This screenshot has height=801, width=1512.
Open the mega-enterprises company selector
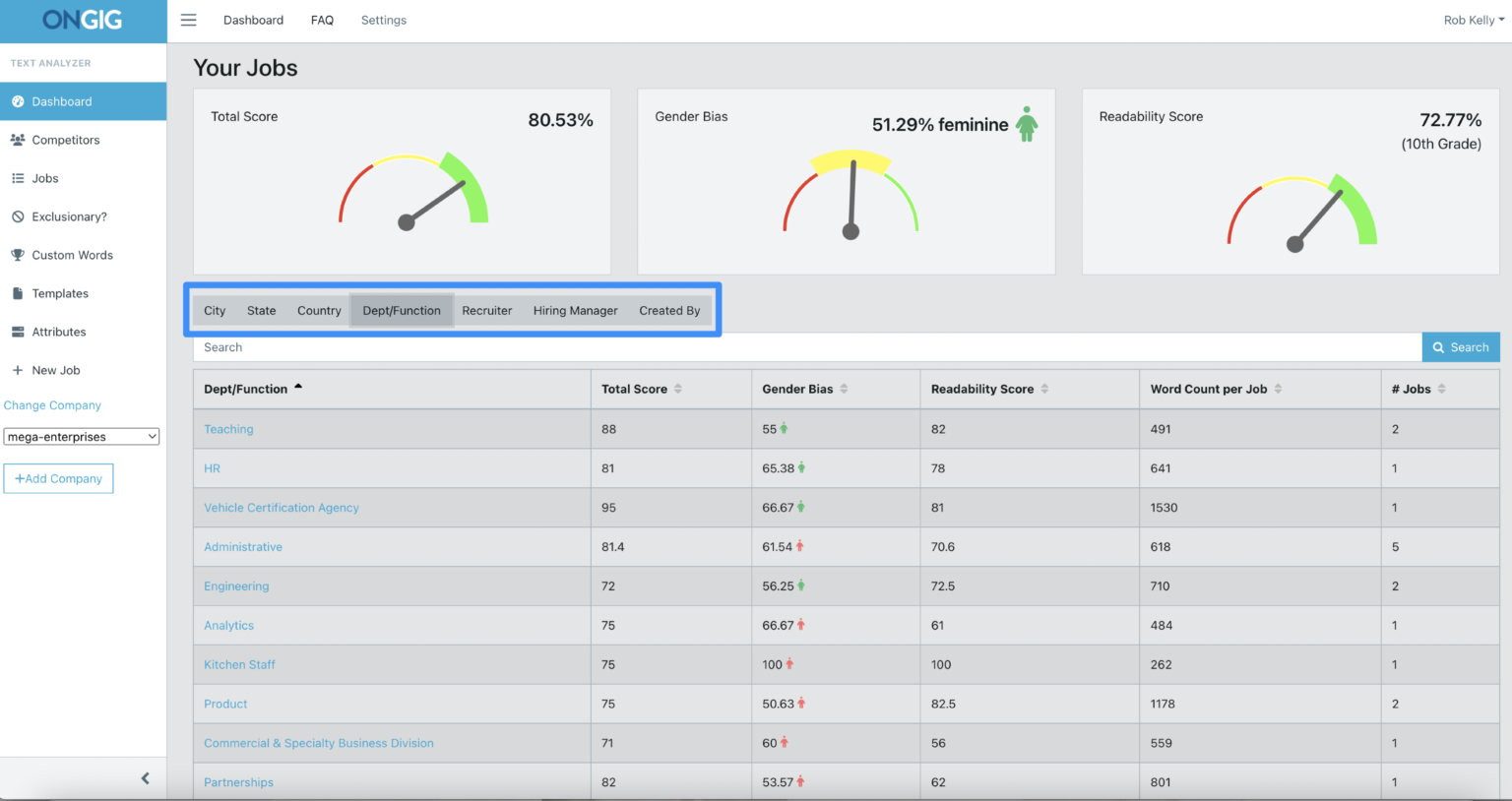click(x=81, y=436)
